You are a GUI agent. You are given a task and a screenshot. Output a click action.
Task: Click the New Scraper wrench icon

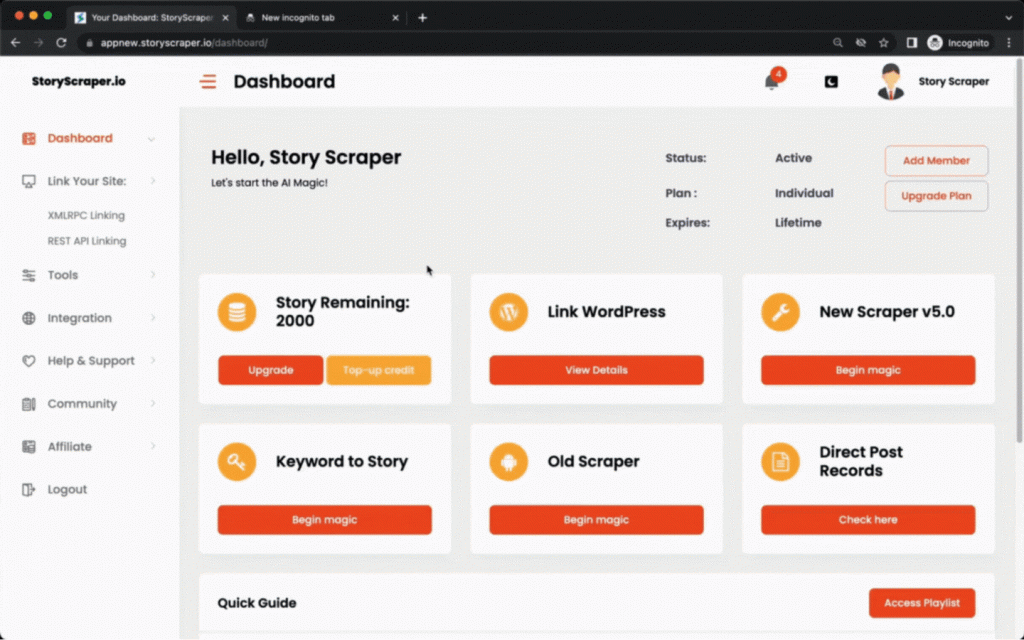pyautogui.click(x=780, y=312)
